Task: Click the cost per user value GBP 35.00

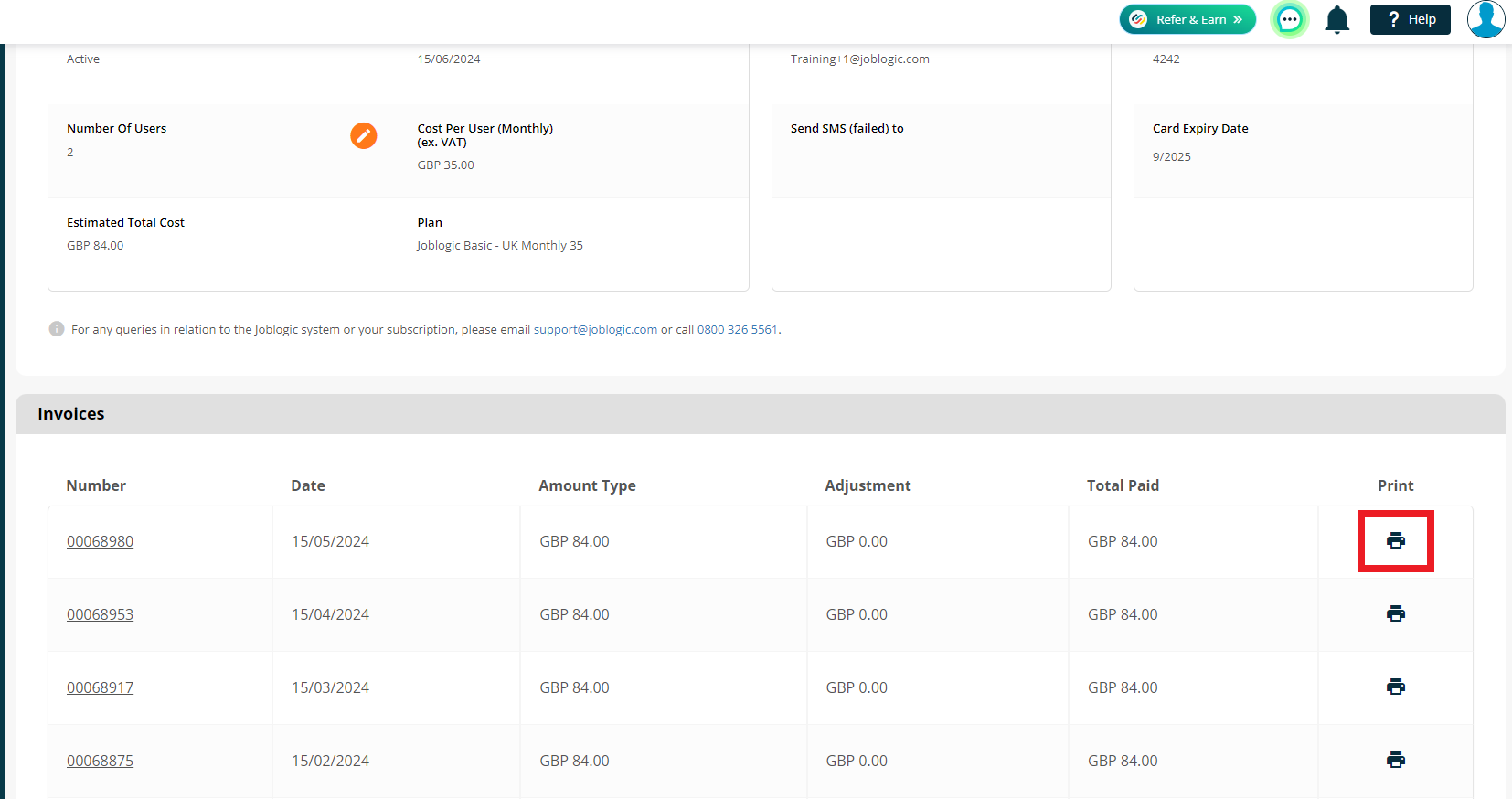Action: coord(446,165)
